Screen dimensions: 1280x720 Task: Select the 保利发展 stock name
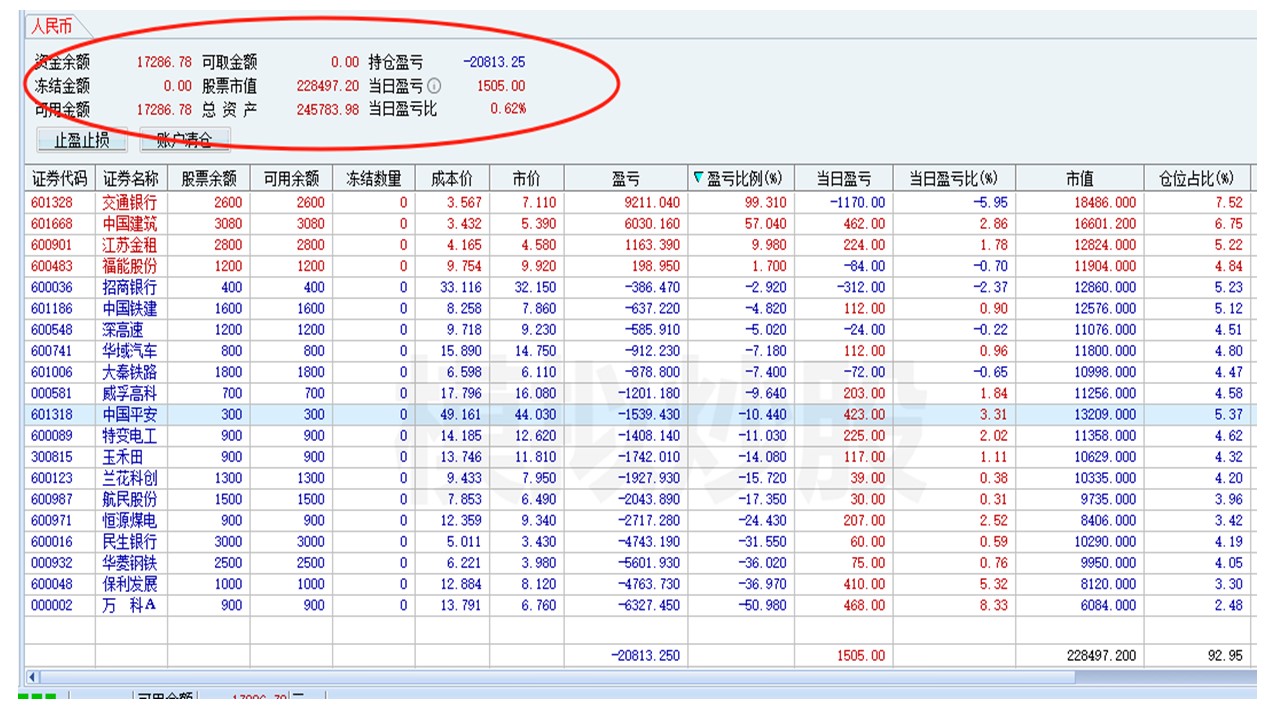pos(130,584)
